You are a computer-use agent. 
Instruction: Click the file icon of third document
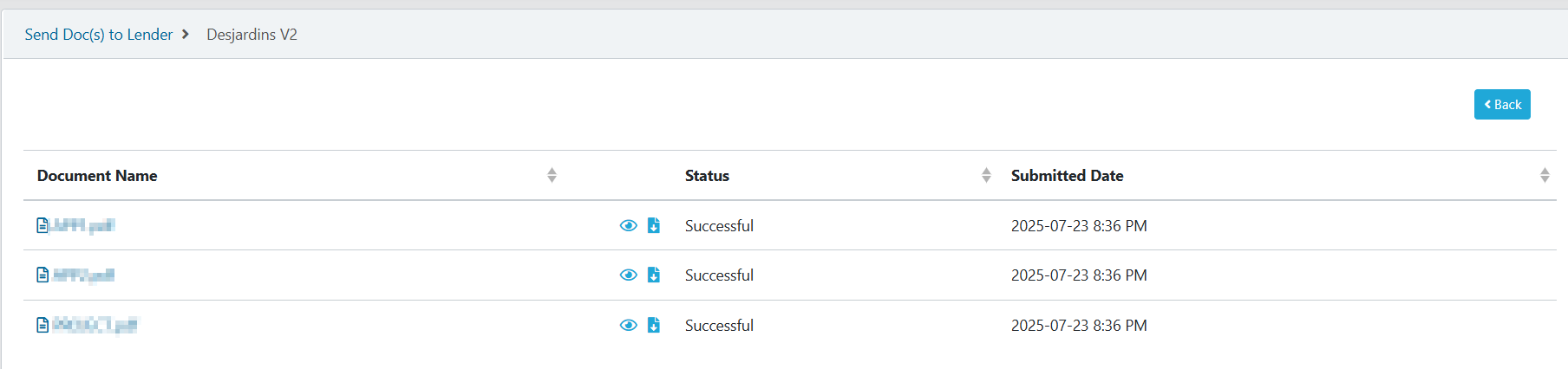(42, 325)
